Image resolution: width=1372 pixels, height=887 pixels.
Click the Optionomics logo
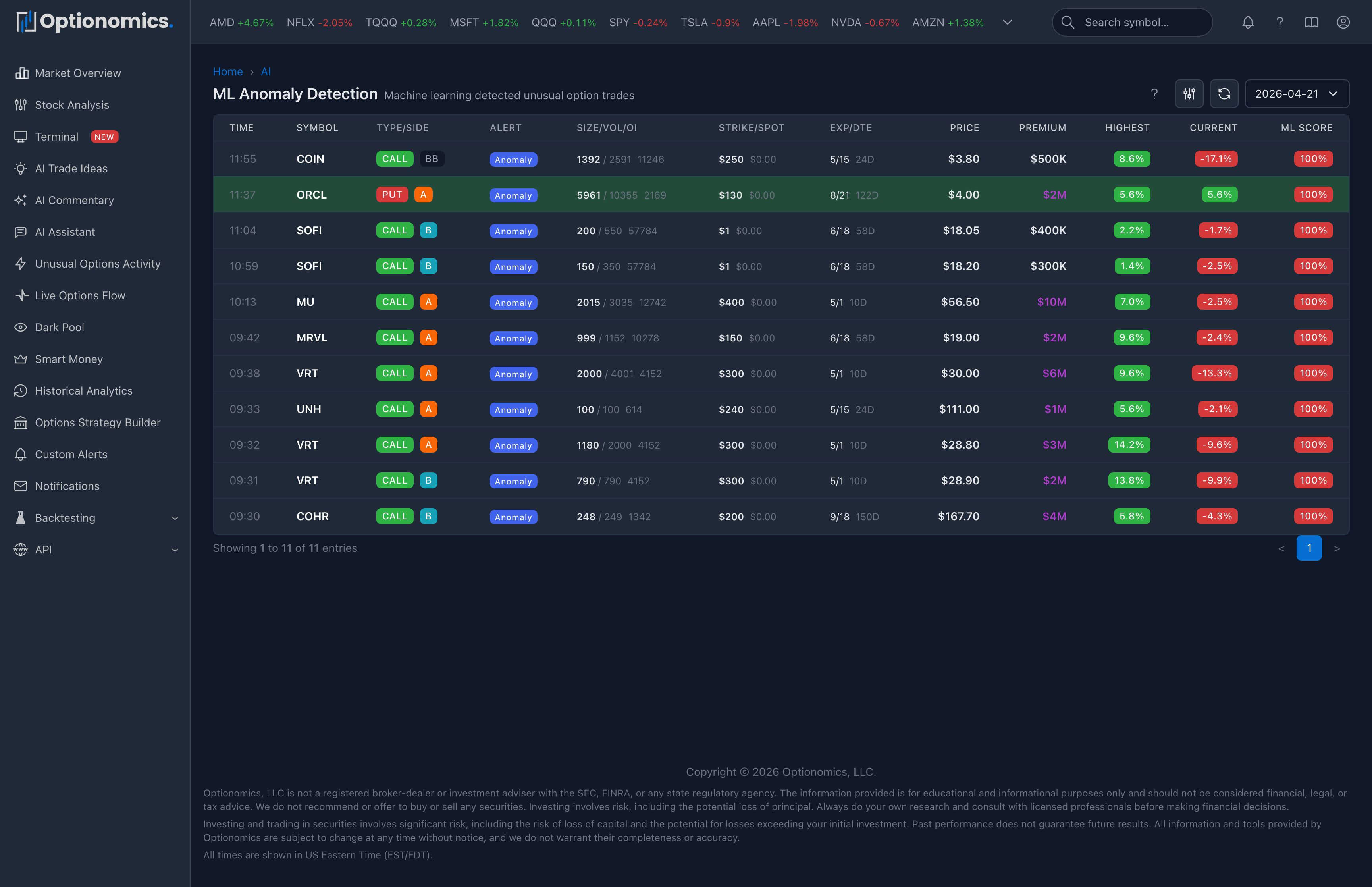94,22
